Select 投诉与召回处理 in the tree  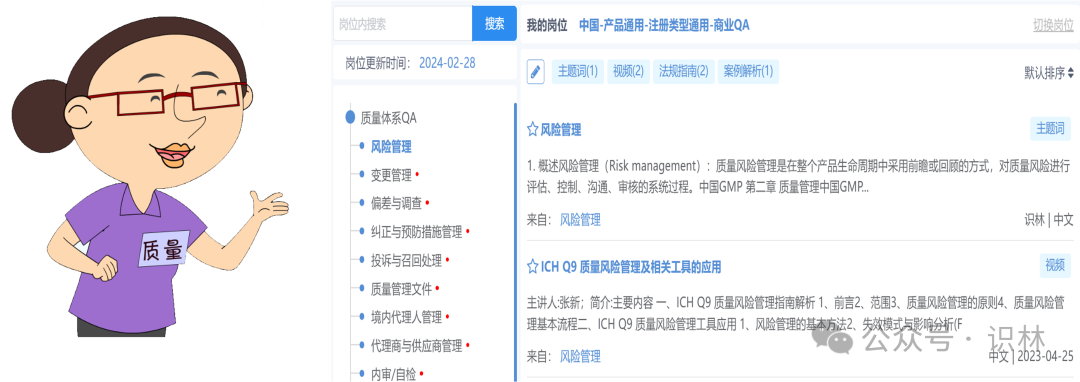point(406,260)
